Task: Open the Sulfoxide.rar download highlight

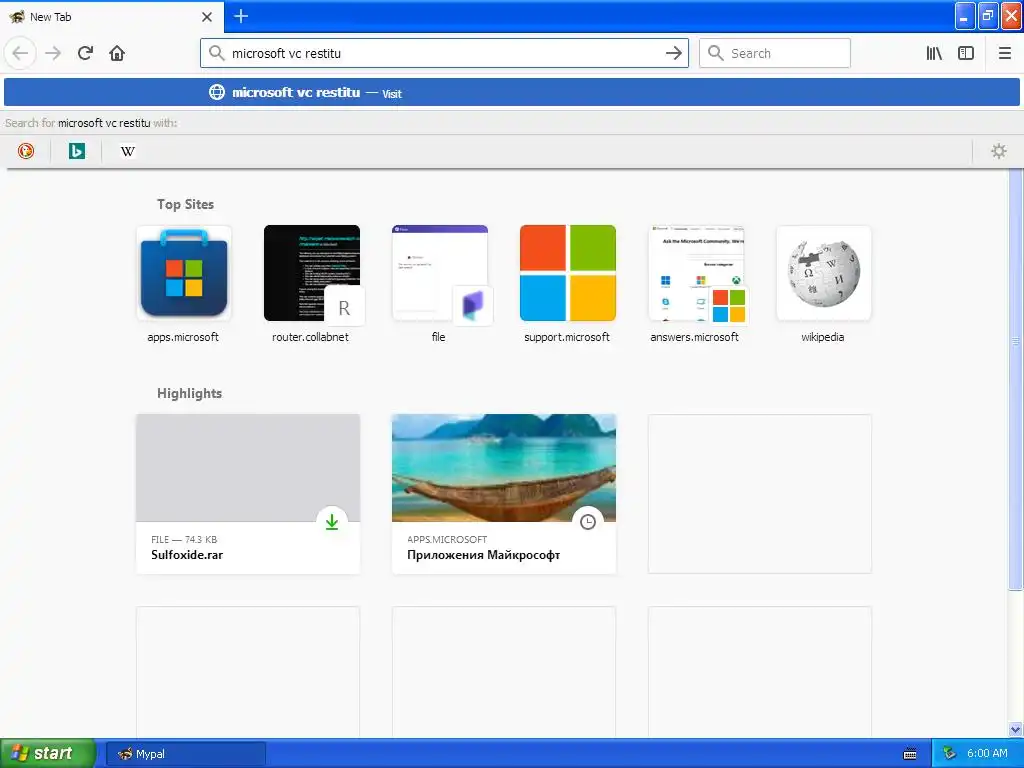Action: coord(248,494)
